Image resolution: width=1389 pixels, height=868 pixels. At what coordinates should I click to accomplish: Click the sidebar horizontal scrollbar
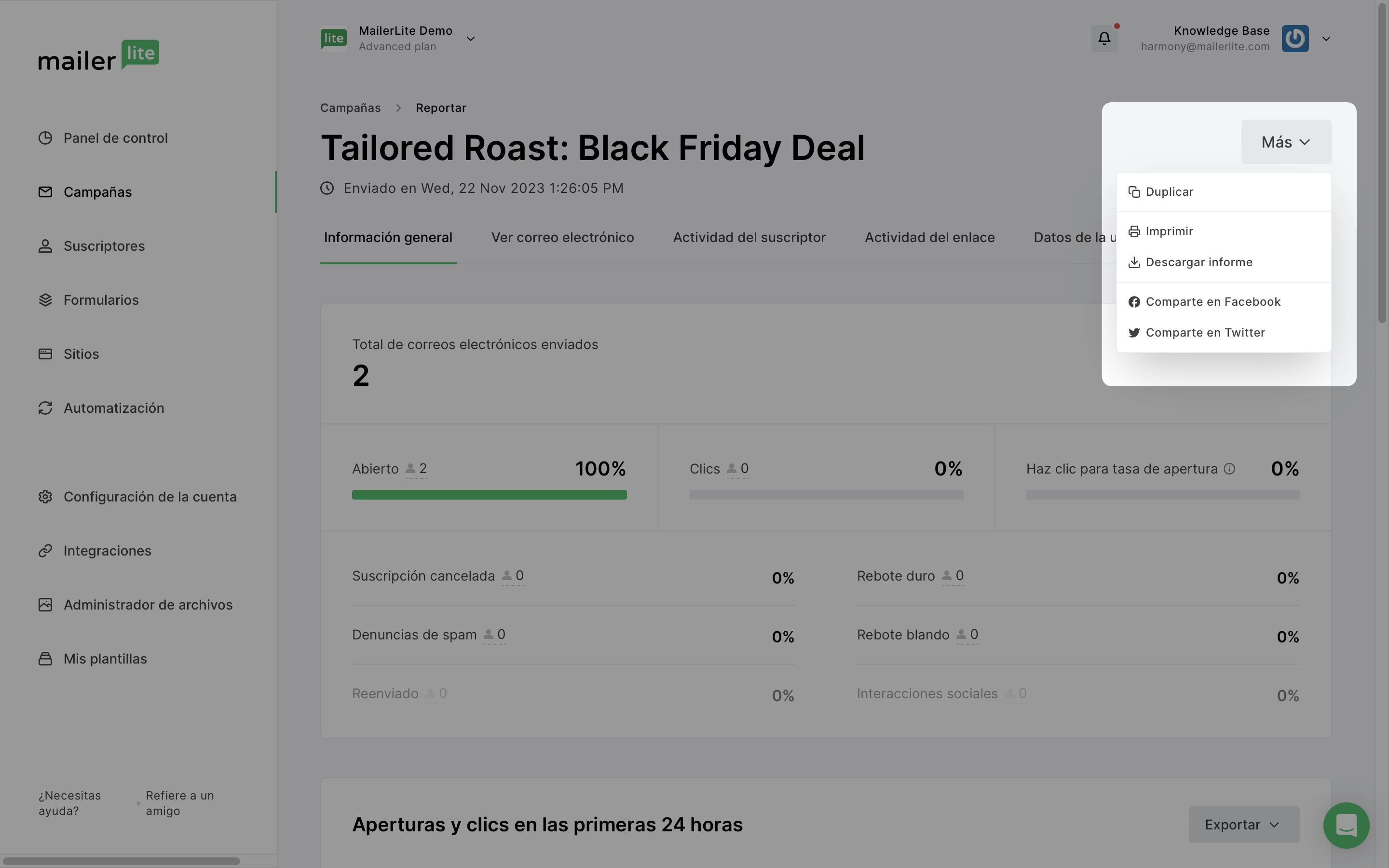pyautogui.click(x=121, y=861)
